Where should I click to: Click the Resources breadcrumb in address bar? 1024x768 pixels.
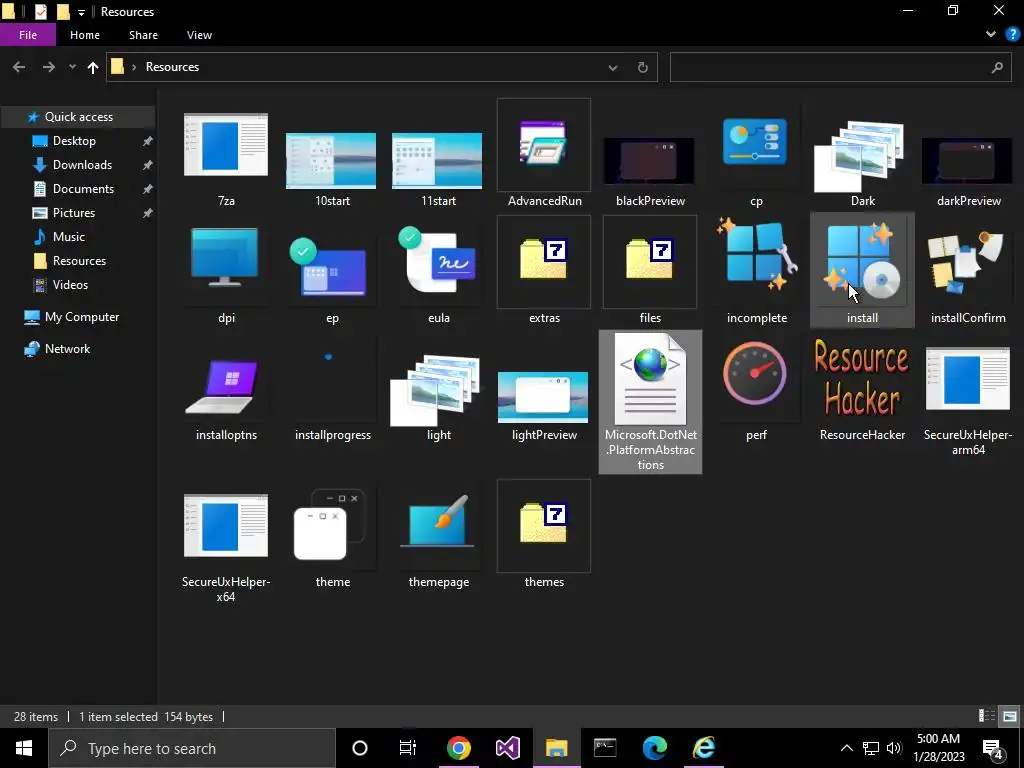[x=172, y=67]
